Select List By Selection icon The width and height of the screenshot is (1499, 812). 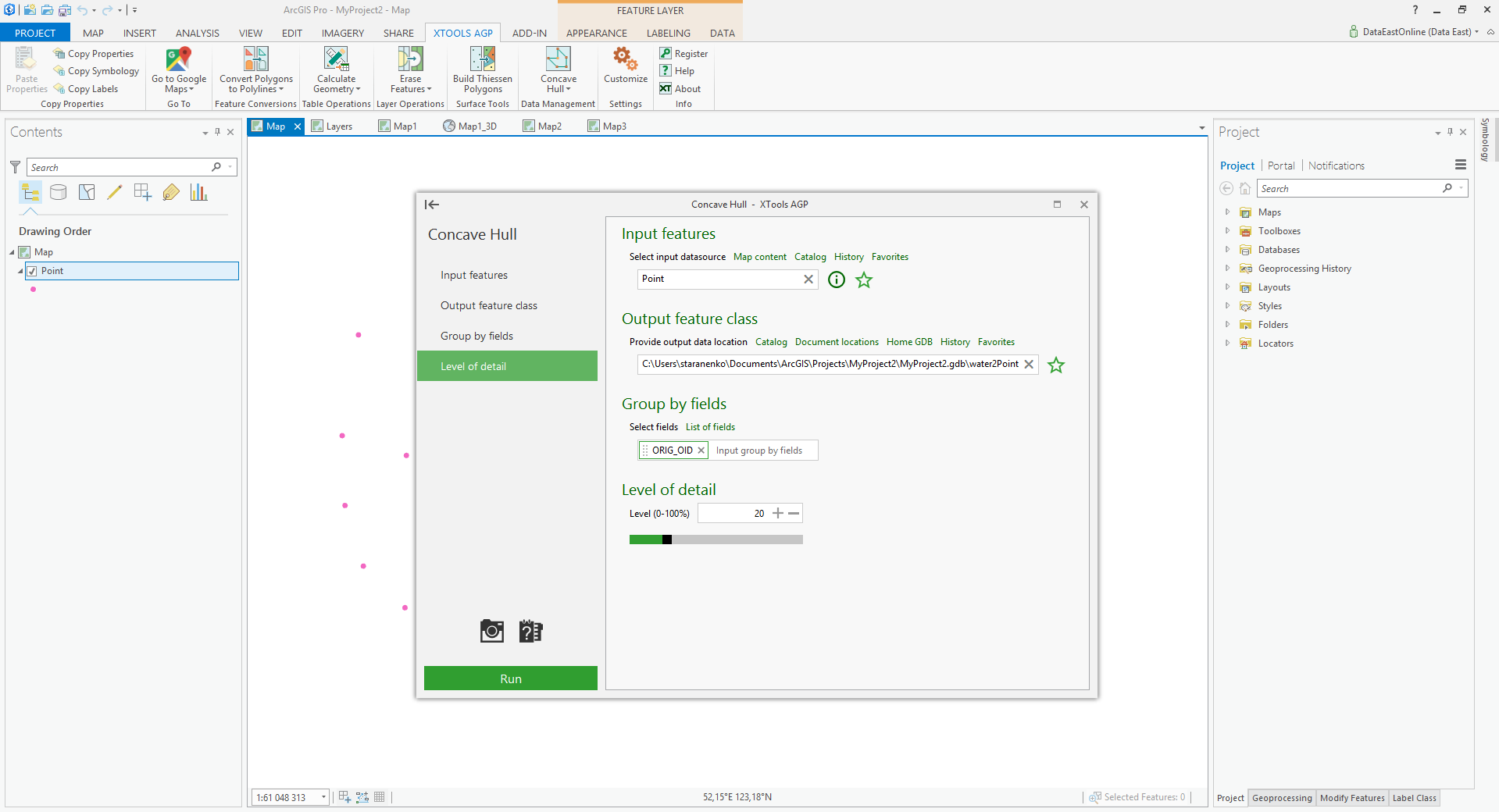click(87, 192)
